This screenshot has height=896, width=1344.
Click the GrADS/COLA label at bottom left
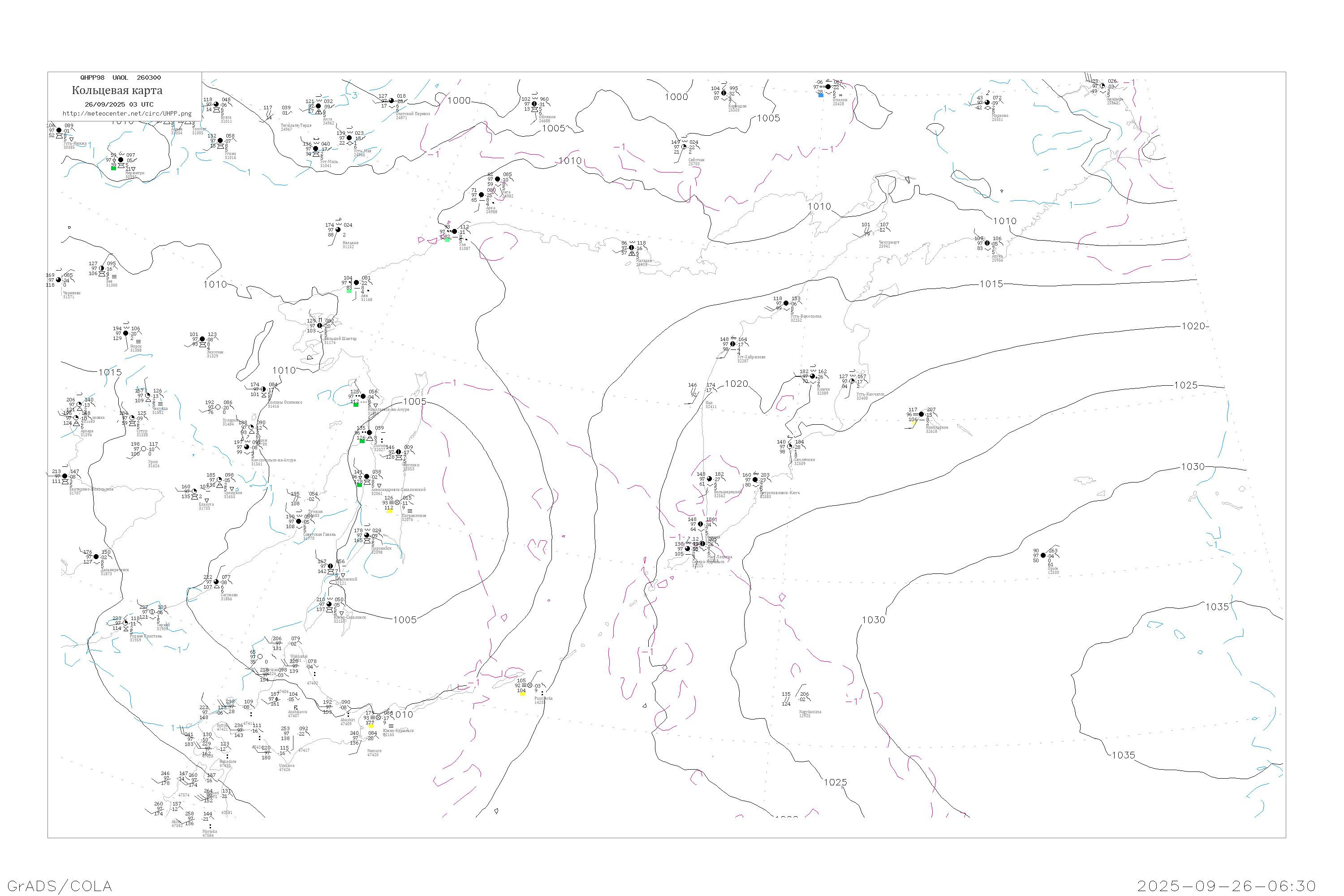tap(60, 886)
